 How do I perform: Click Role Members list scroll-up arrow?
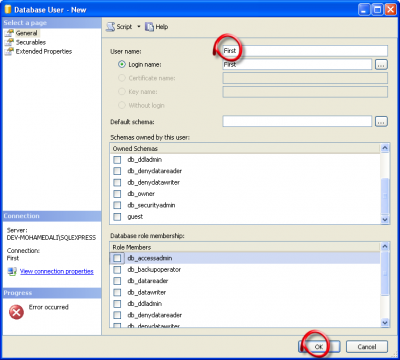(385, 246)
